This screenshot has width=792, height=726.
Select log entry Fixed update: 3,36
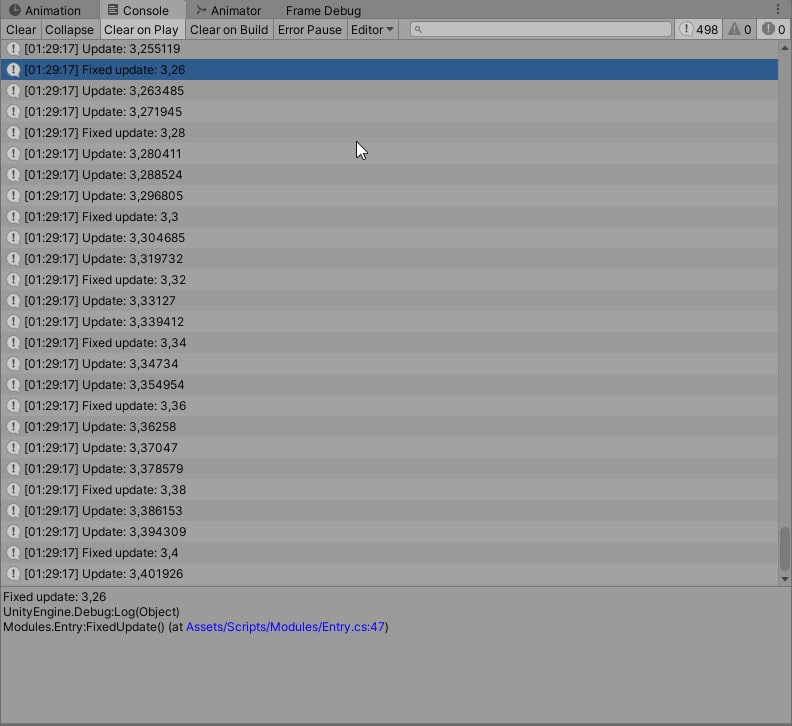pyautogui.click(x=389, y=406)
